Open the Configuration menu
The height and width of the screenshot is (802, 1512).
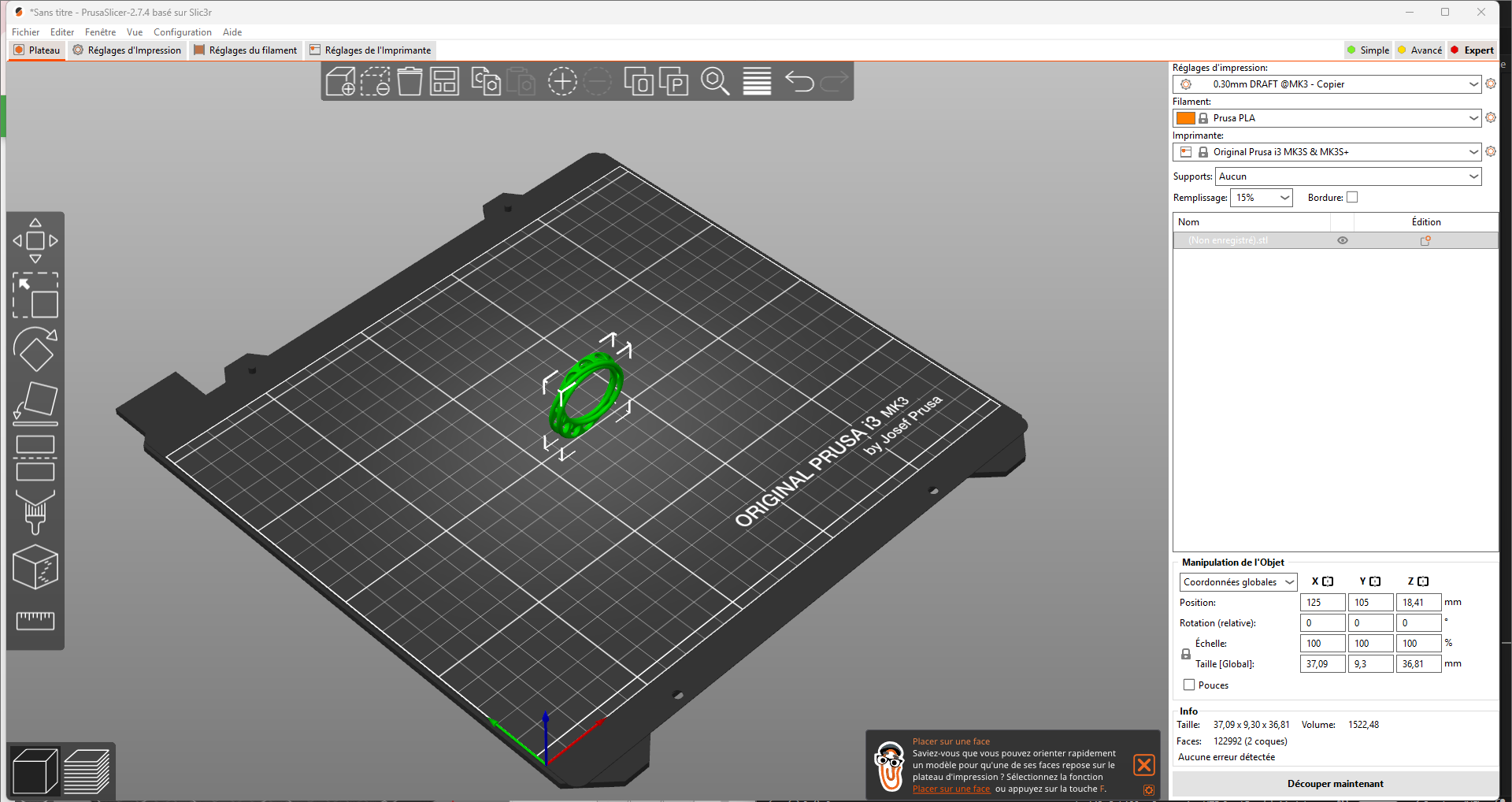coord(182,32)
